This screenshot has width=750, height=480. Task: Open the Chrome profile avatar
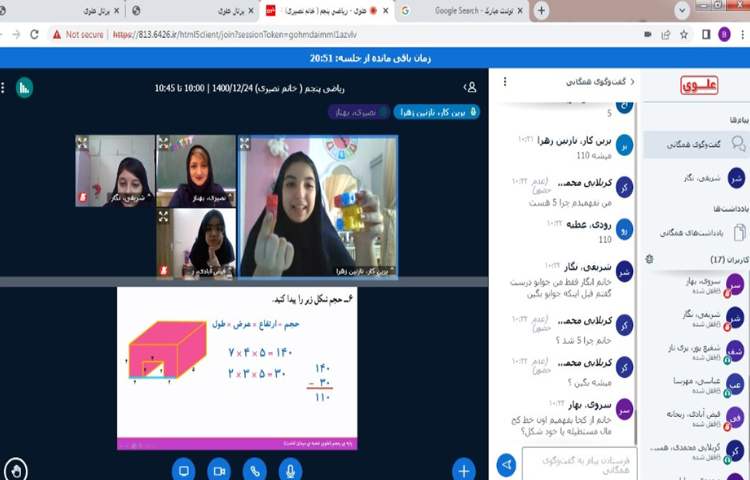click(x=724, y=34)
